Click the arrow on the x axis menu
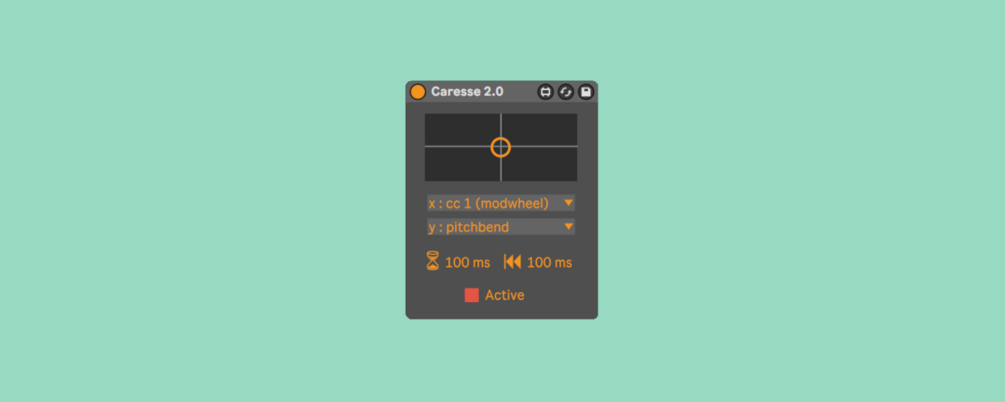The width and height of the screenshot is (1005, 402). 568,203
